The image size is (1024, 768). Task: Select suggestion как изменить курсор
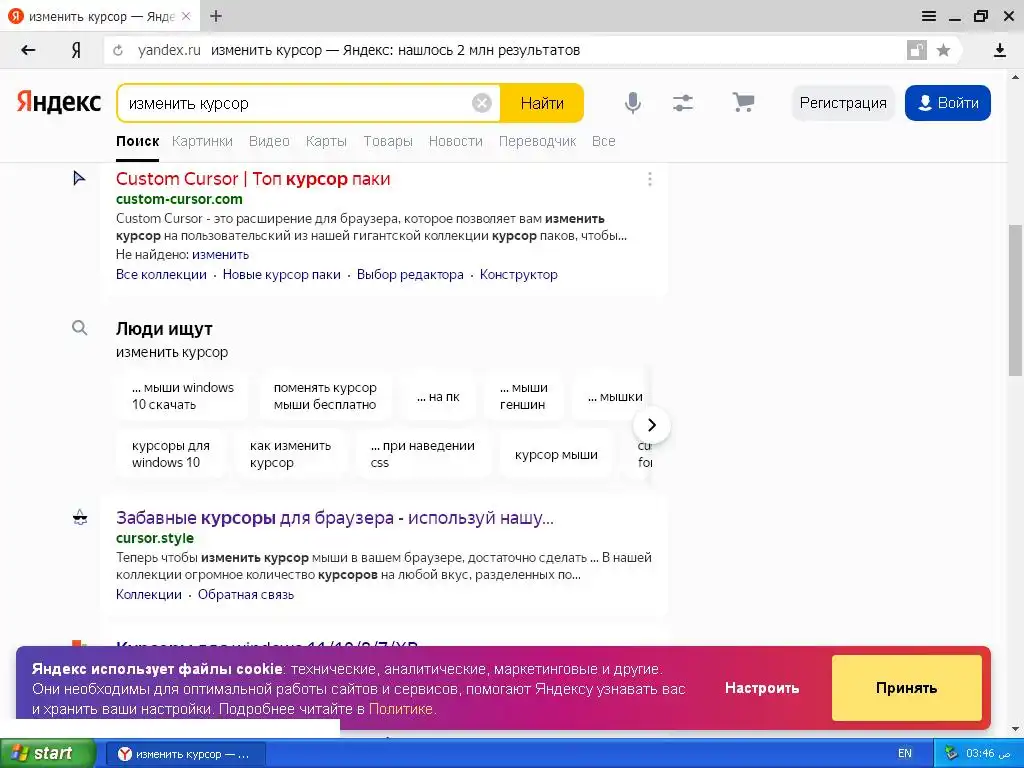pos(290,454)
